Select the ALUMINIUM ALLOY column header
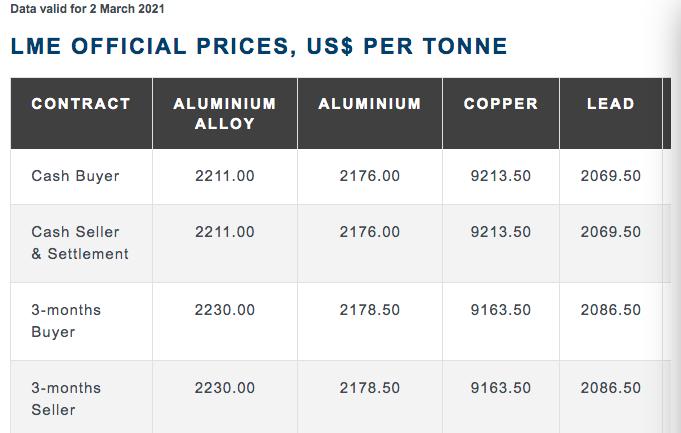 point(225,113)
